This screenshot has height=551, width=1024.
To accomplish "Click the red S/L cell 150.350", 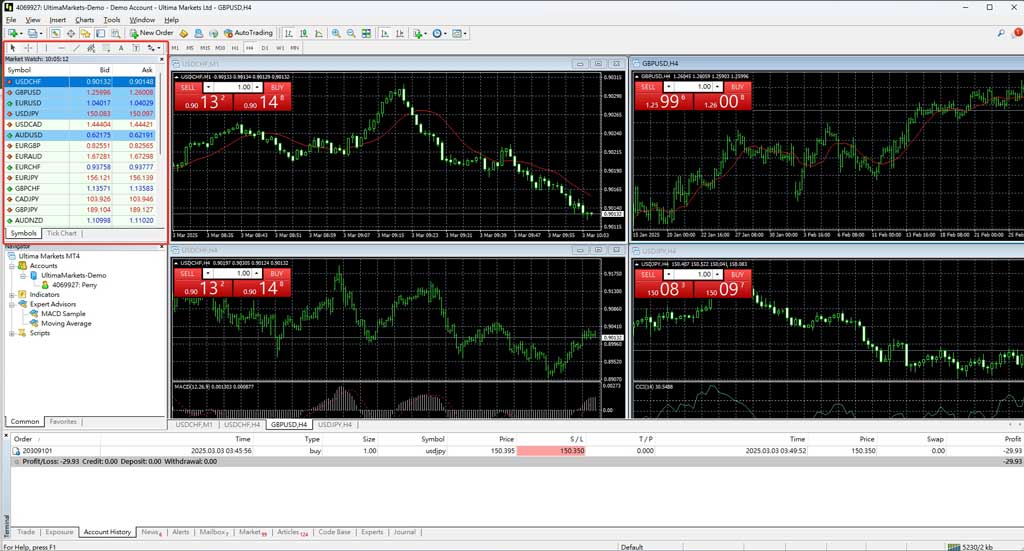I will tap(571, 451).
